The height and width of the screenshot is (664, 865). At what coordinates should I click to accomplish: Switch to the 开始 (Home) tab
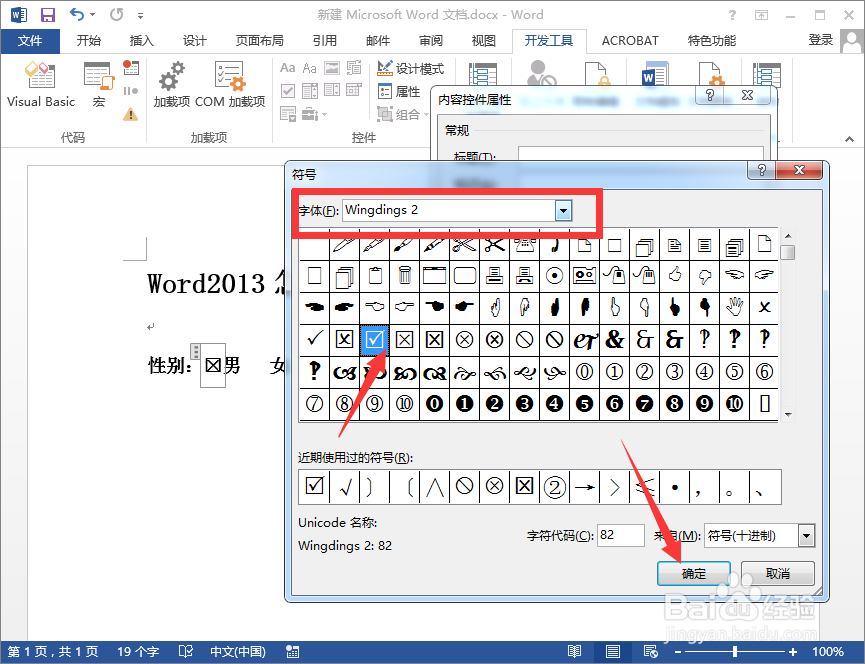88,41
